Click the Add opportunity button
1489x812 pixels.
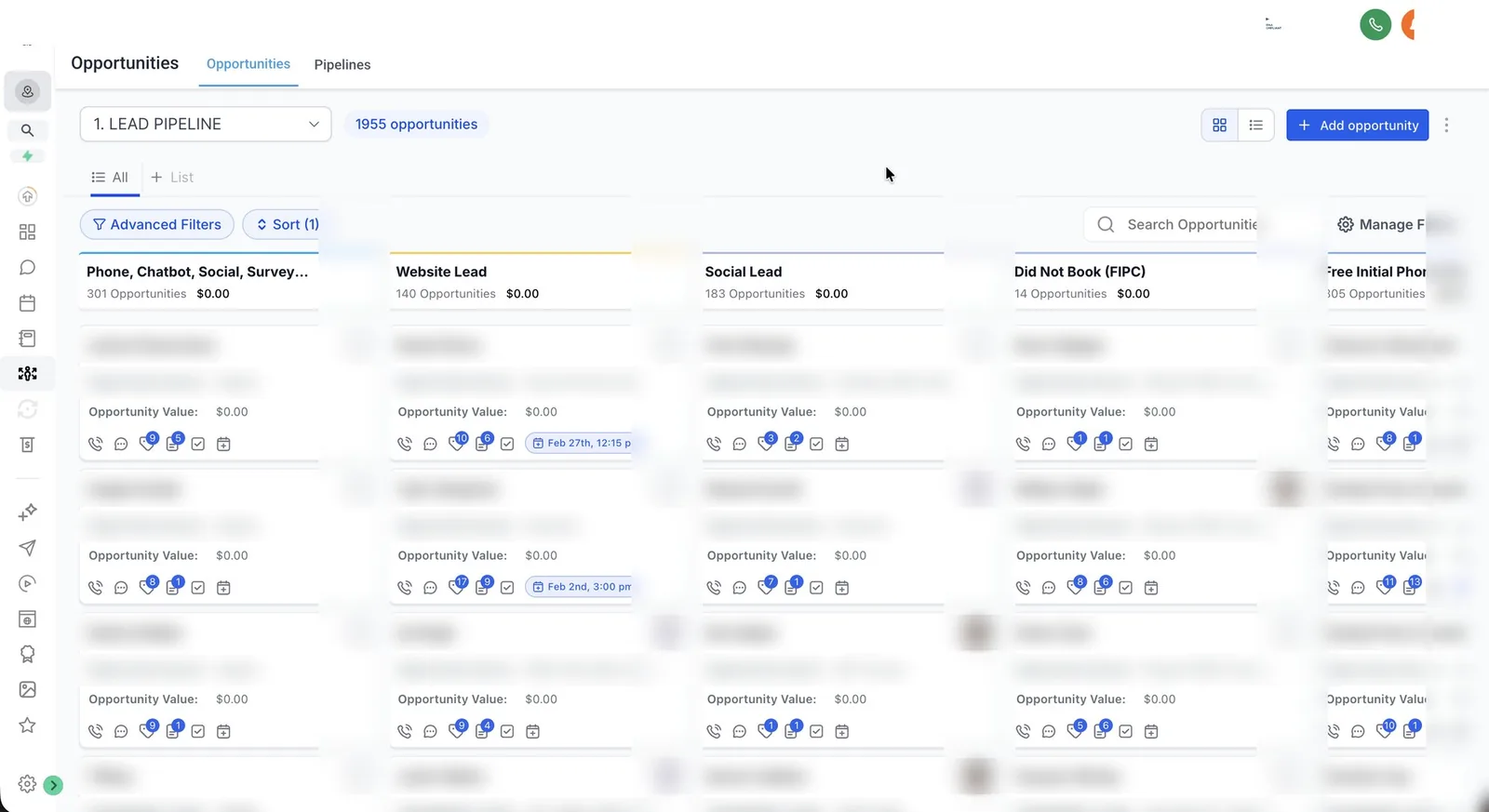coord(1358,125)
